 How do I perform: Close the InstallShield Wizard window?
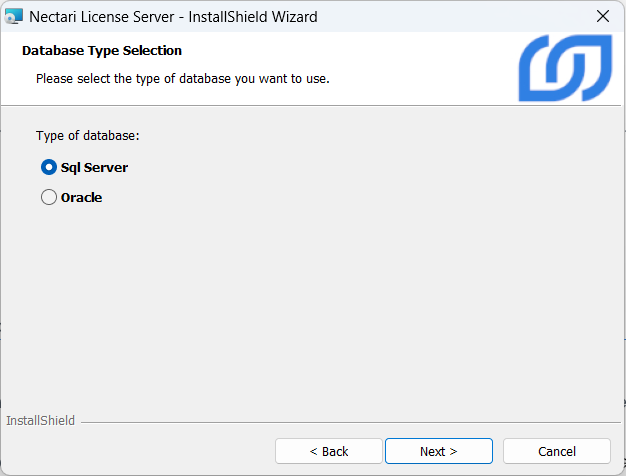click(x=602, y=16)
